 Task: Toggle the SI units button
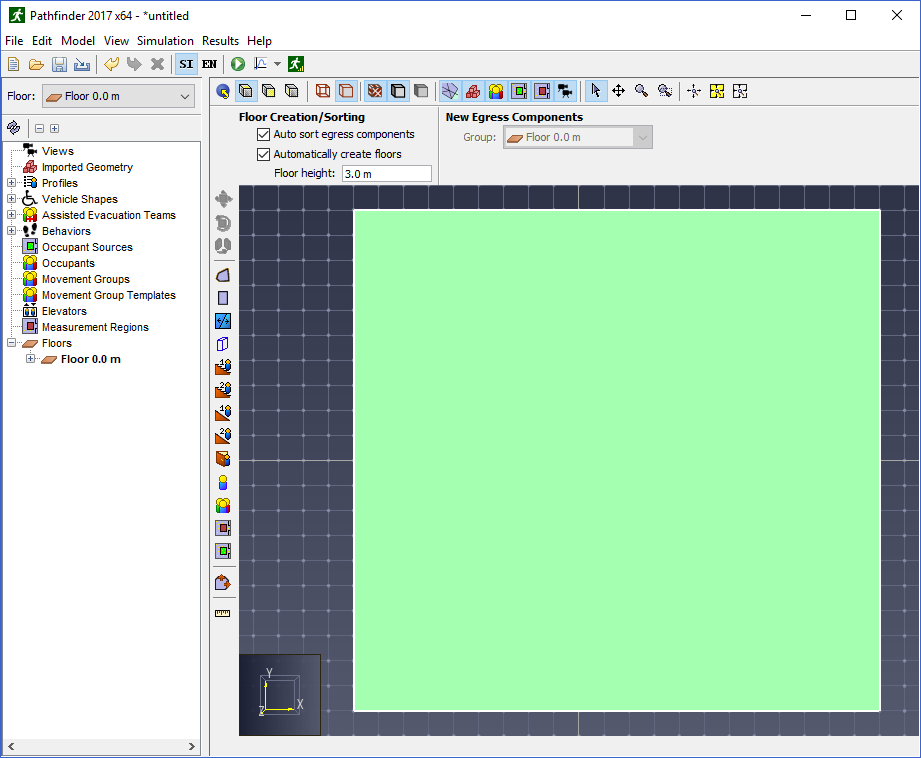[x=186, y=64]
